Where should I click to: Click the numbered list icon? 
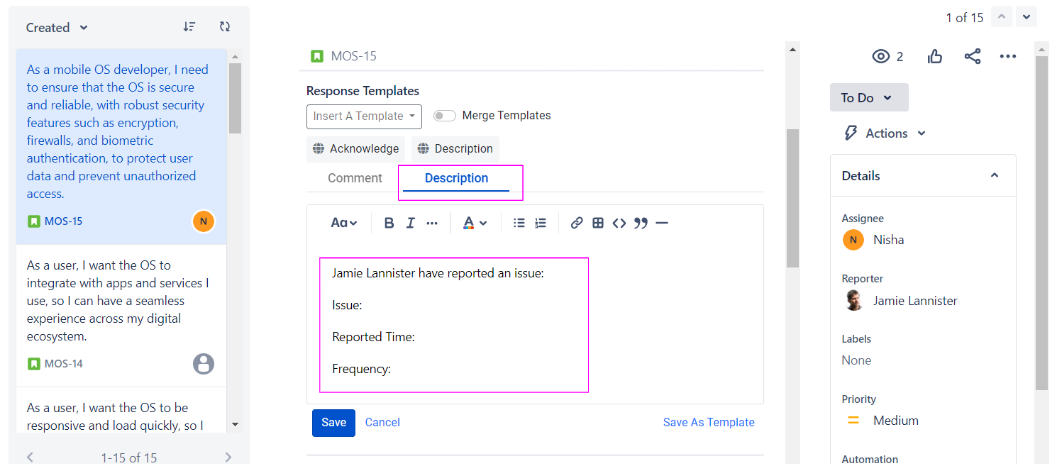click(541, 223)
